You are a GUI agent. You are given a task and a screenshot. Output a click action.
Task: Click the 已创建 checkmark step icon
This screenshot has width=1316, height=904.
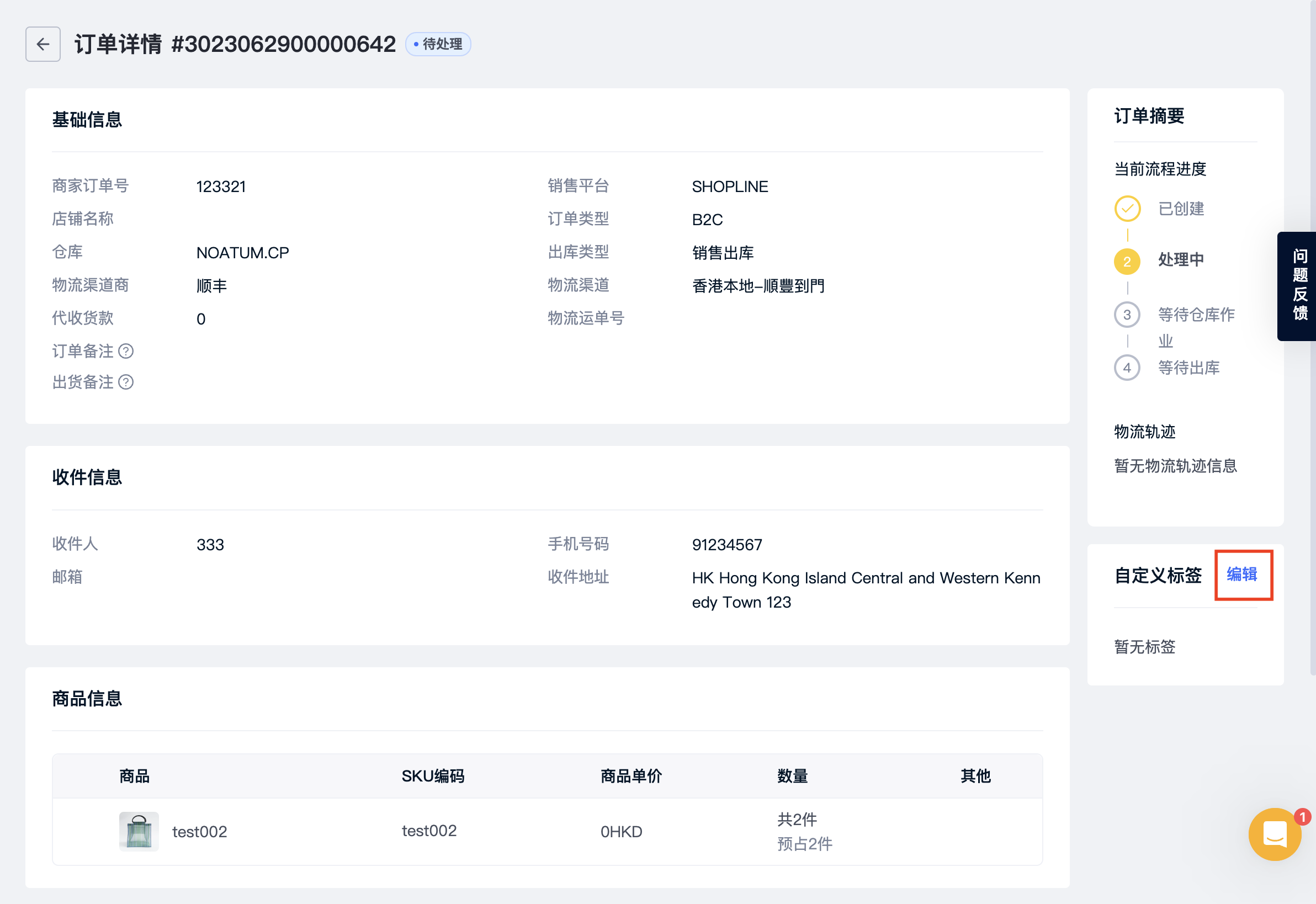[x=1127, y=209]
